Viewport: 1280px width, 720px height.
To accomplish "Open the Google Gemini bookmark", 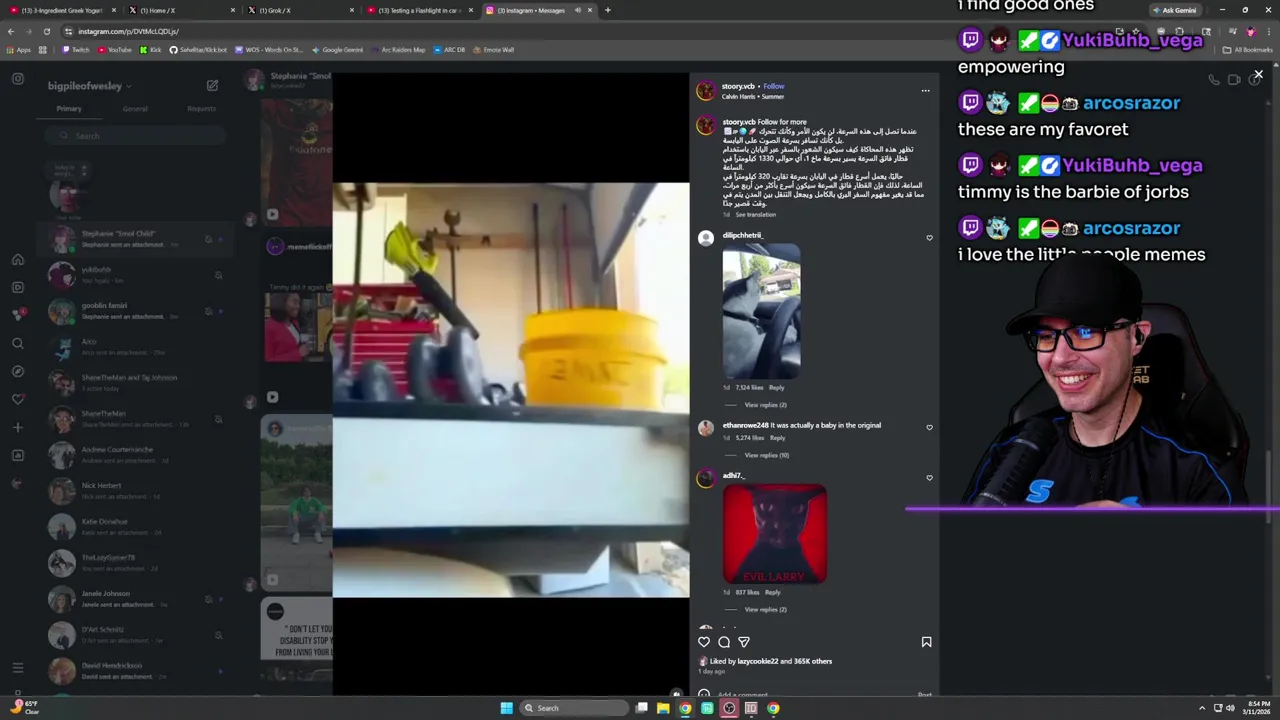I will tap(337, 50).
